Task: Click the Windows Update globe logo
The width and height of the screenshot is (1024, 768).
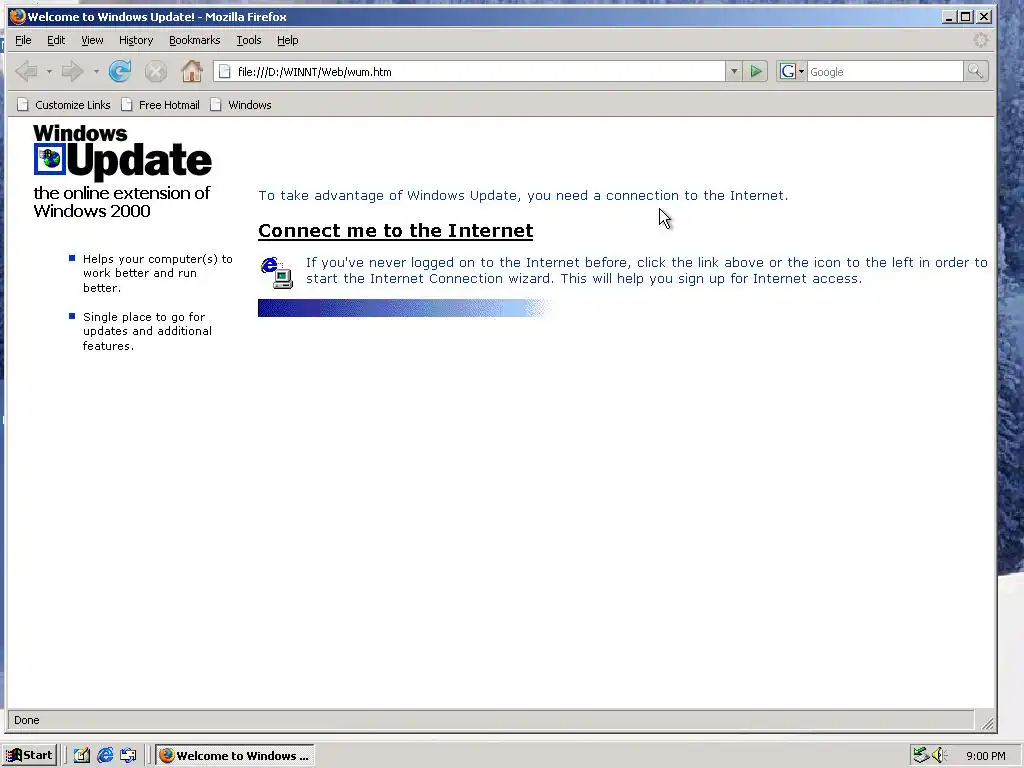Action: tap(50, 159)
